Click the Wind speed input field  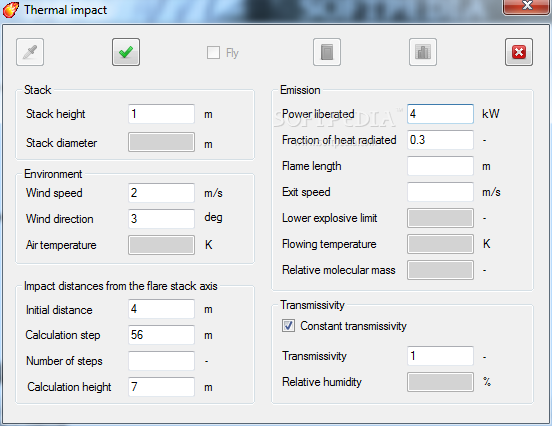(x=162, y=193)
